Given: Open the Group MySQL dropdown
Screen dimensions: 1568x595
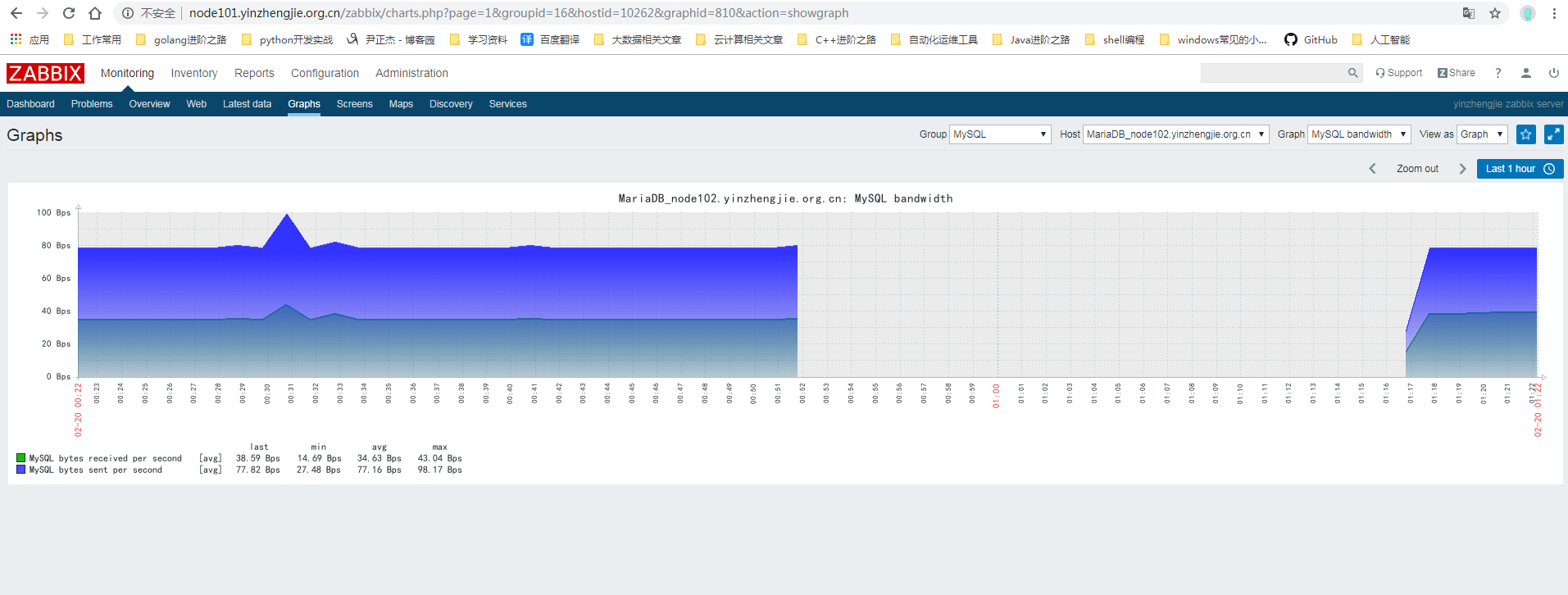Looking at the screenshot, I should pos(1000,134).
